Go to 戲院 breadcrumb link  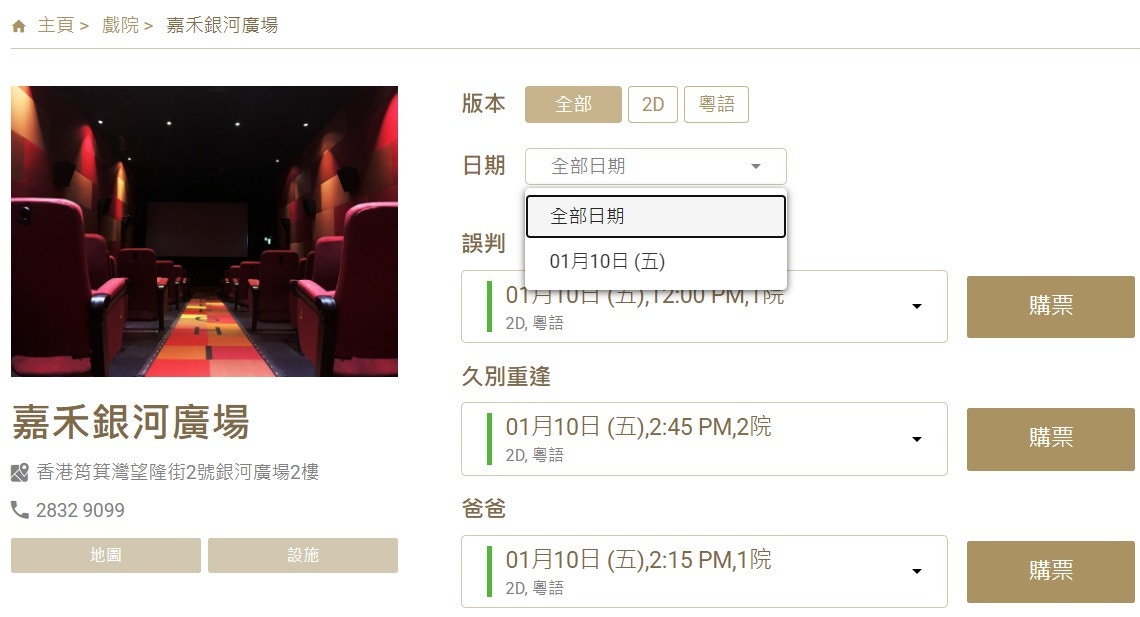pos(120,25)
